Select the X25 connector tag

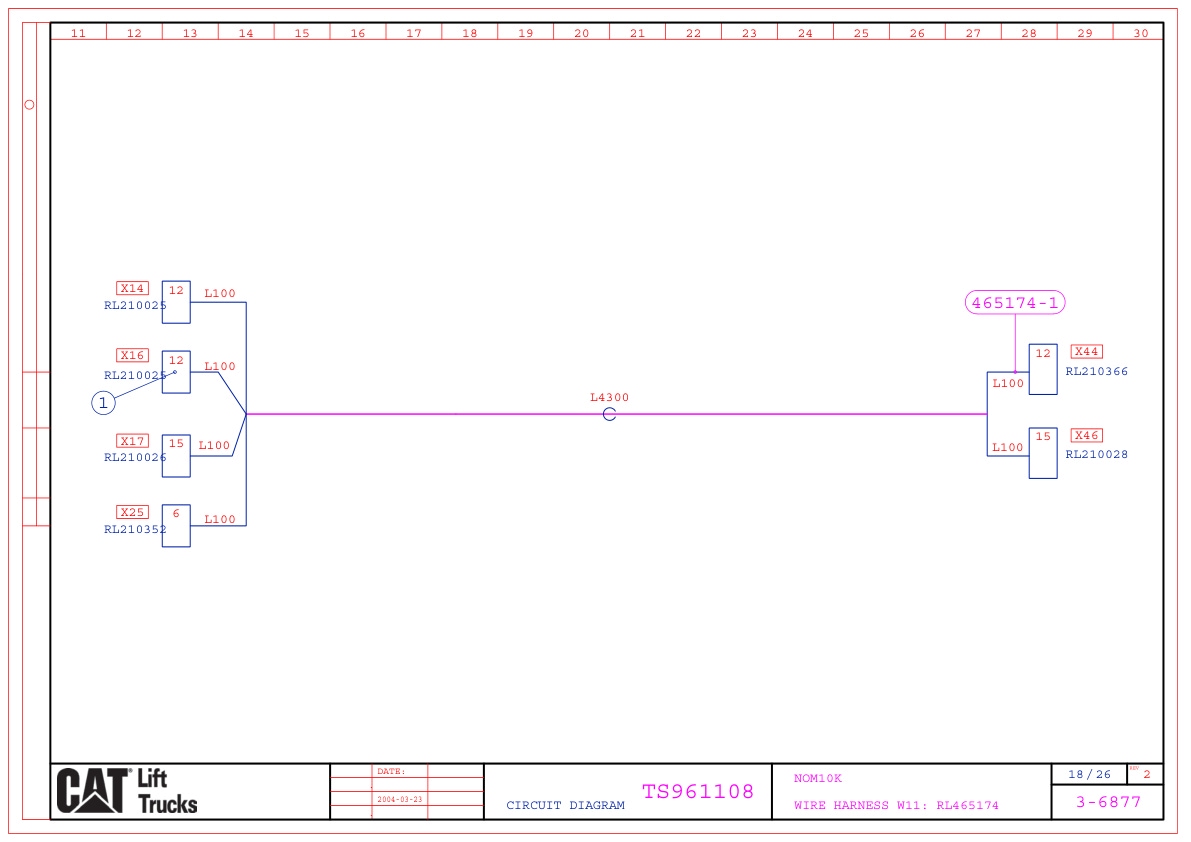click(132, 513)
